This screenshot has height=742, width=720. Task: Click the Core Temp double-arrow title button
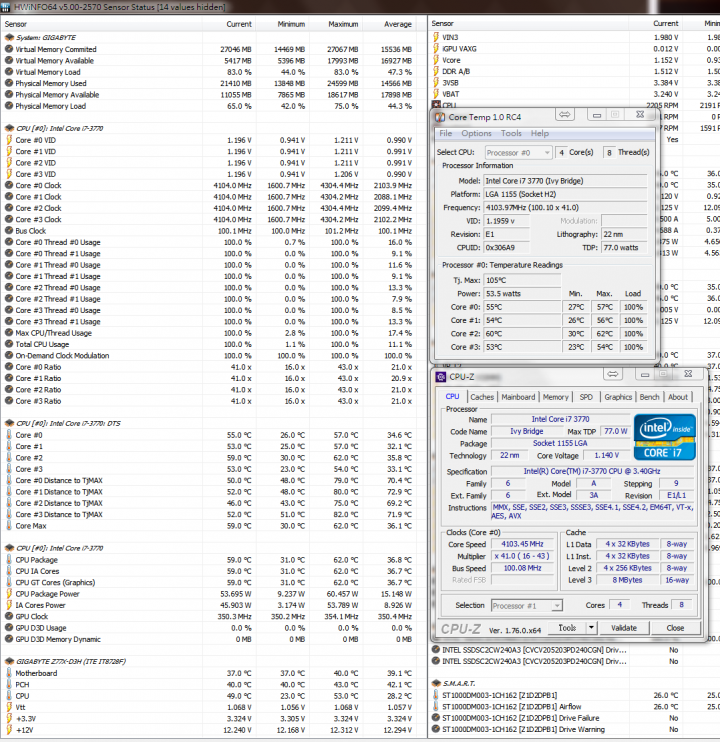coord(565,115)
